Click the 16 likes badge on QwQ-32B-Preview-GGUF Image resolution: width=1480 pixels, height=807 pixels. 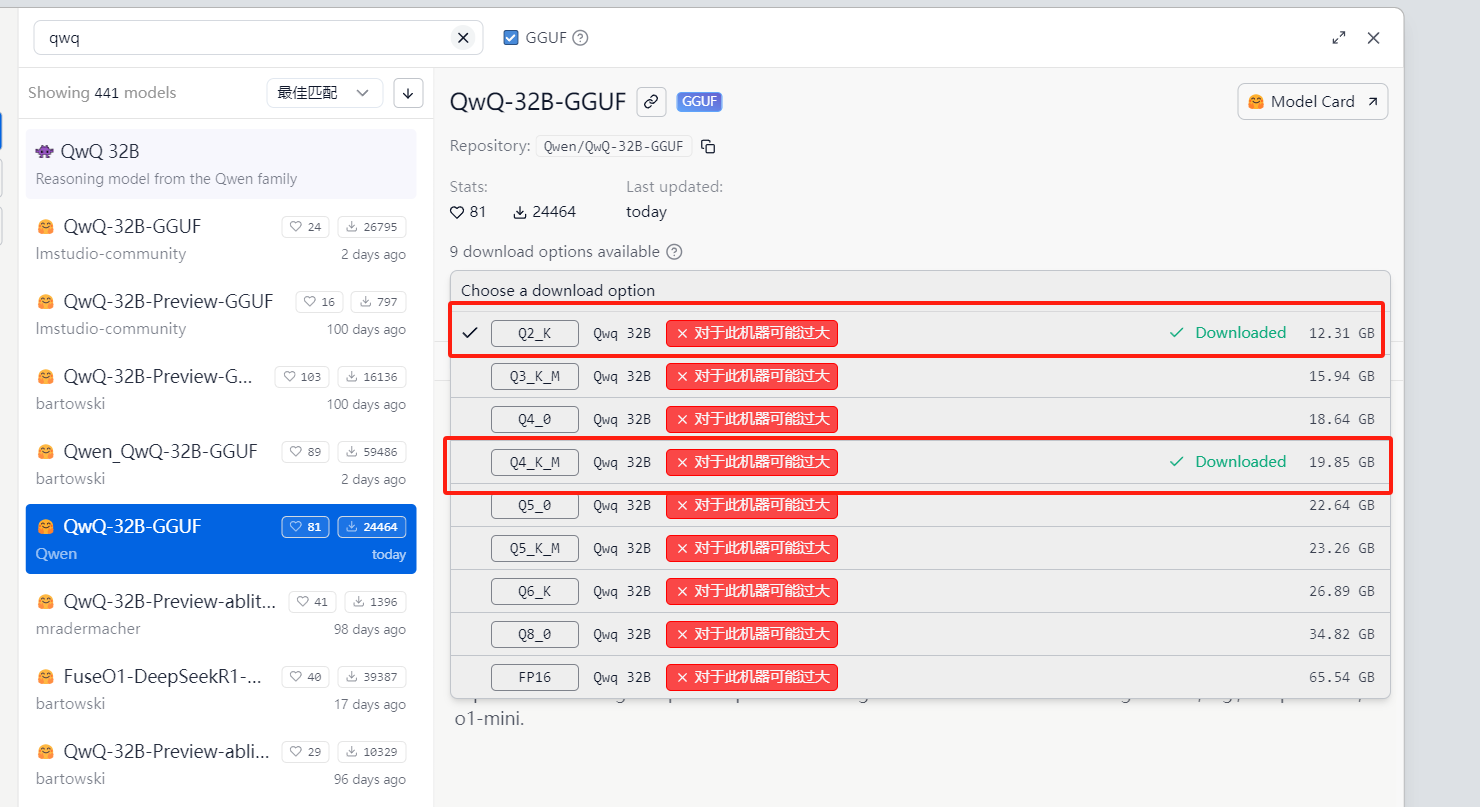(x=318, y=302)
